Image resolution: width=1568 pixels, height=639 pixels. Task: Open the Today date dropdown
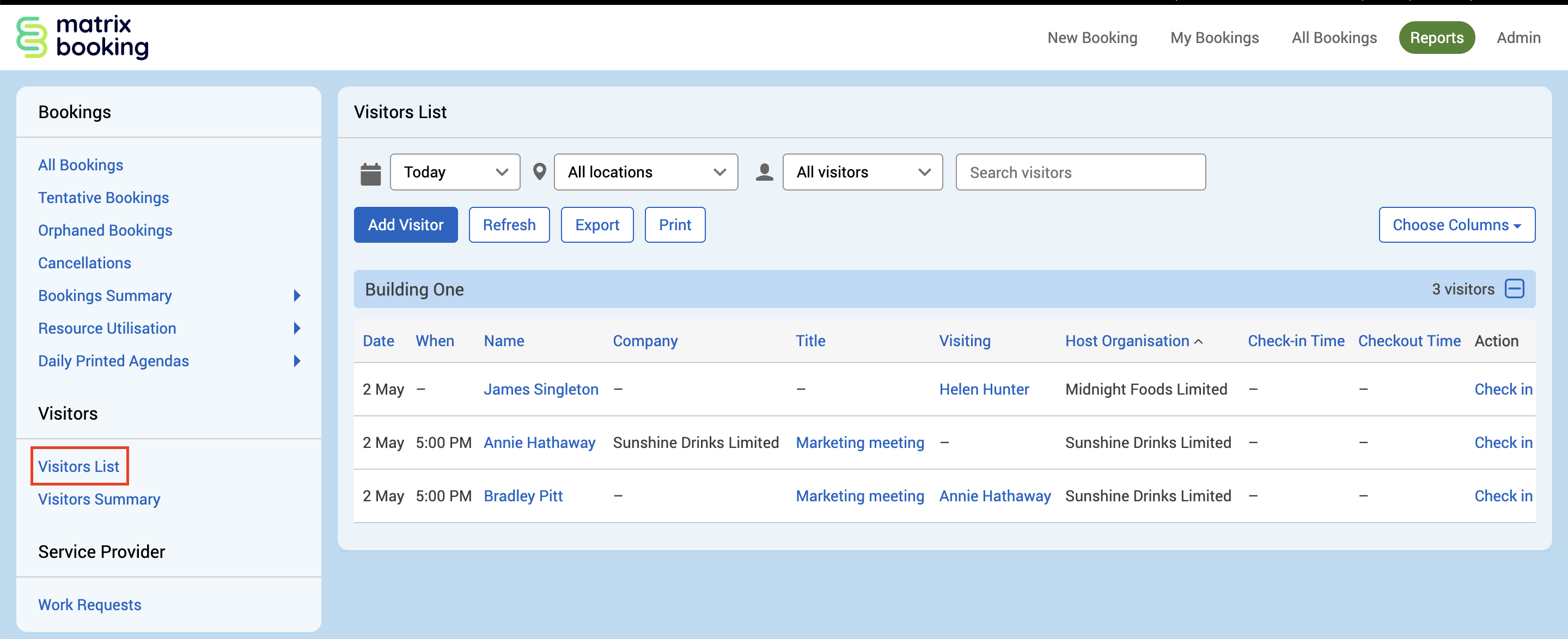coord(455,172)
